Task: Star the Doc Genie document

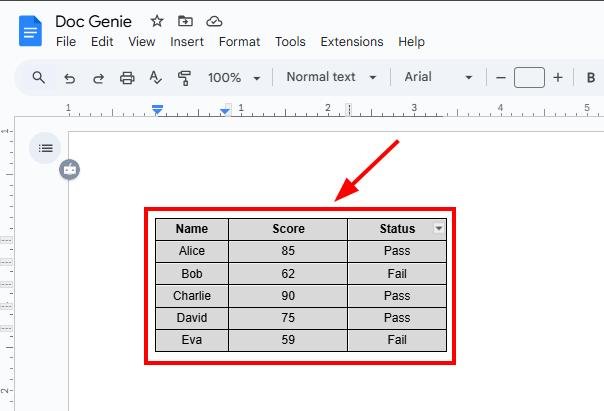Action: (x=157, y=21)
